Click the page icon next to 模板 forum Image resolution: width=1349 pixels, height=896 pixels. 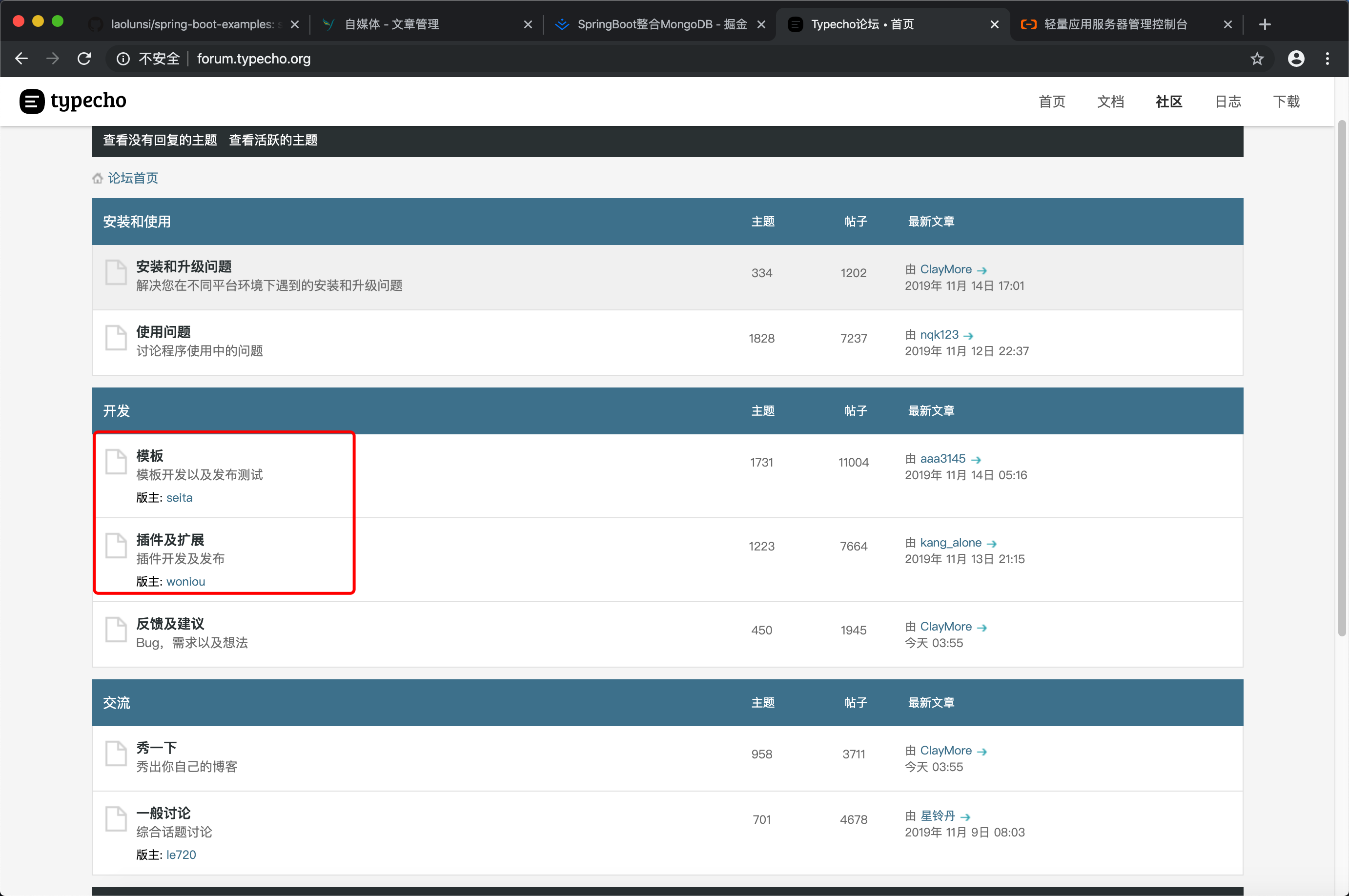coord(116,462)
